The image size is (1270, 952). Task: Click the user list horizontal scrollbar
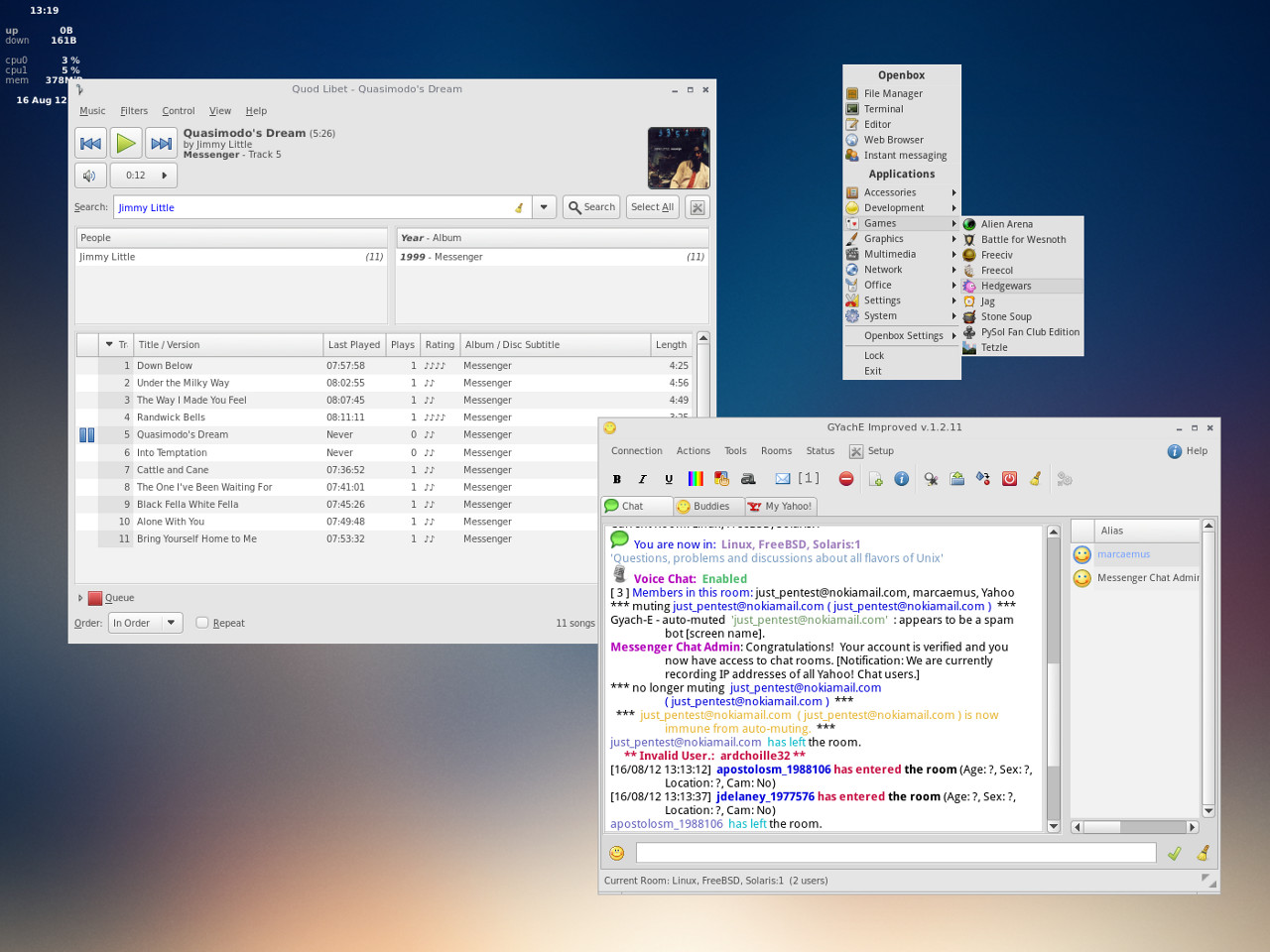click(1135, 826)
